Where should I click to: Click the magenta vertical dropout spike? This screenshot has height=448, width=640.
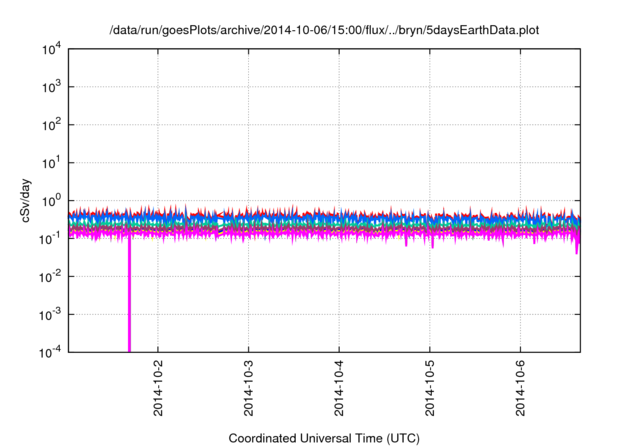[129, 294]
